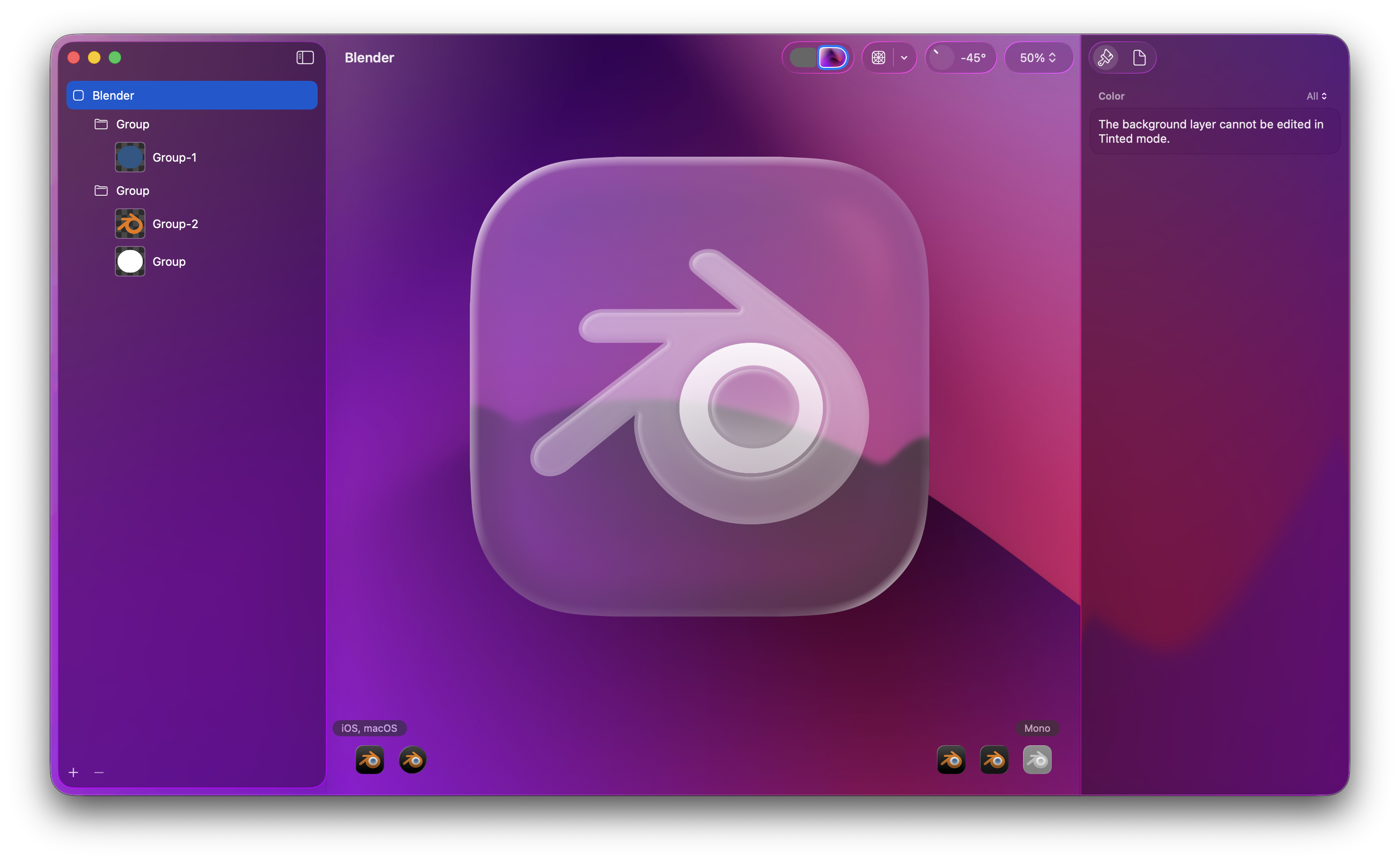This screenshot has height=862, width=1400.
Task: Select the Group-1 layer
Action: 192,157
